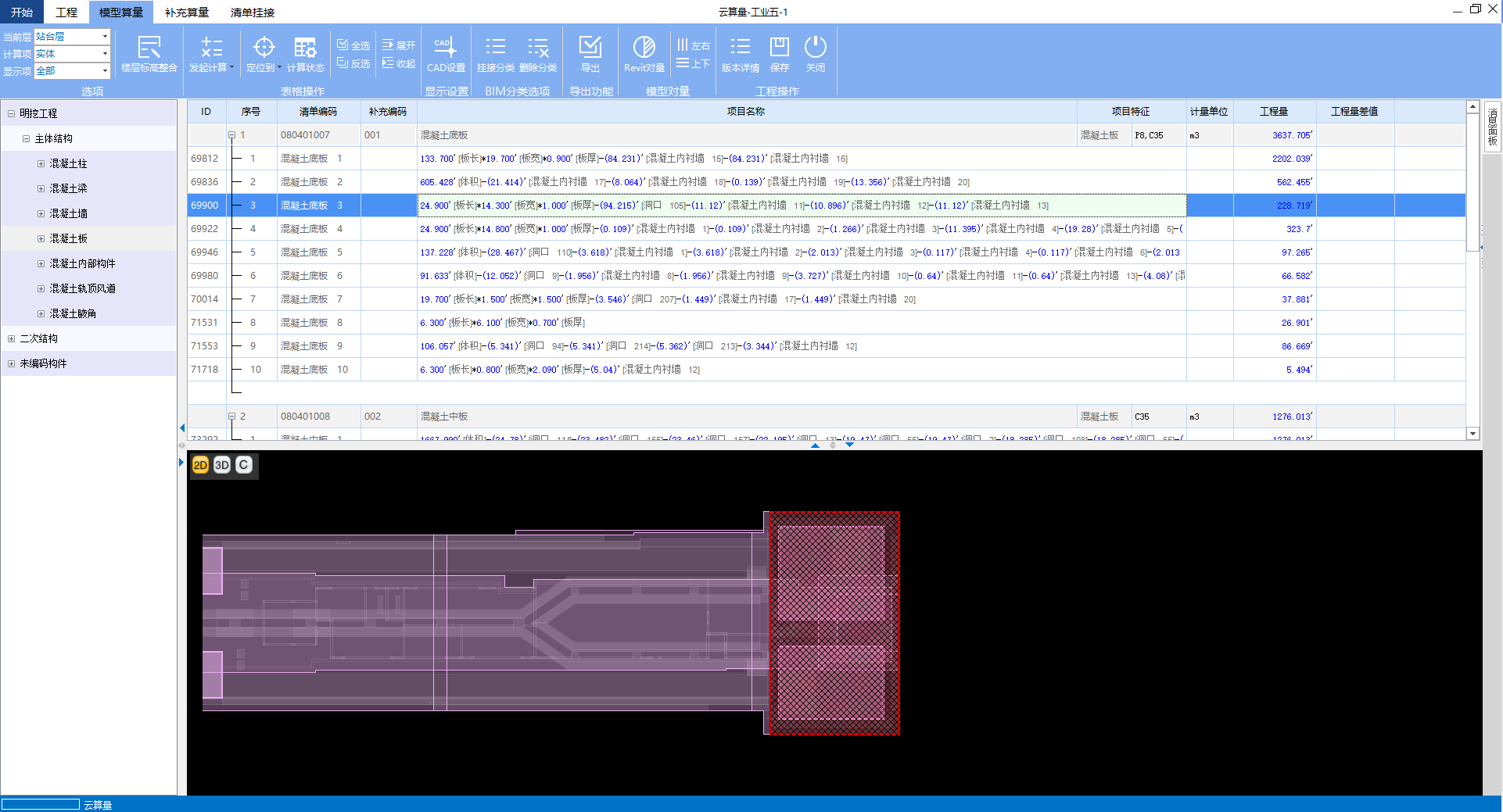The height and width of the screenshot is (812, 1503).
Task: Switch viewer to 2D mode
Action: (200, 465)
